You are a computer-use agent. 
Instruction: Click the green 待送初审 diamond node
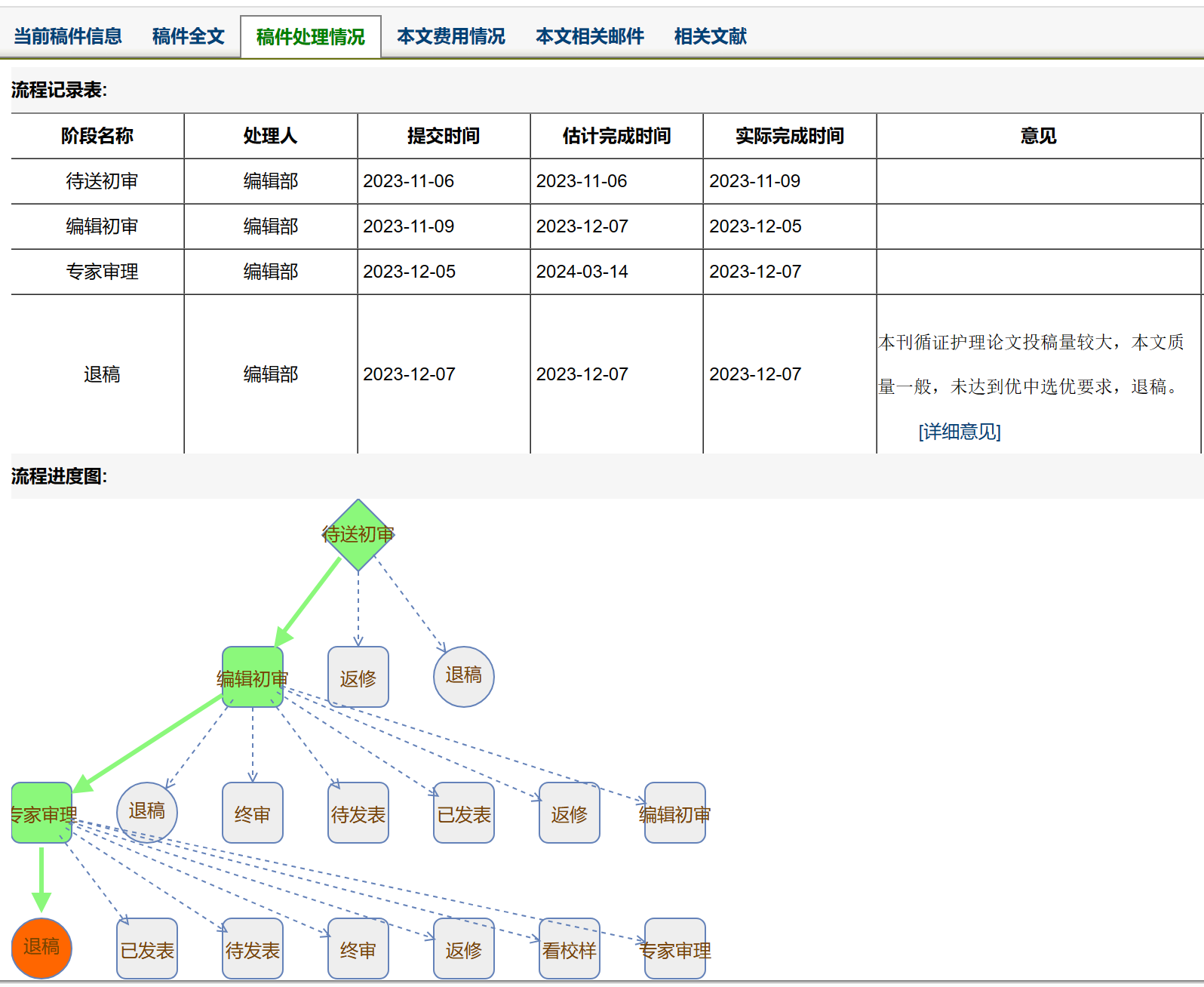click(x=358, y=535)
